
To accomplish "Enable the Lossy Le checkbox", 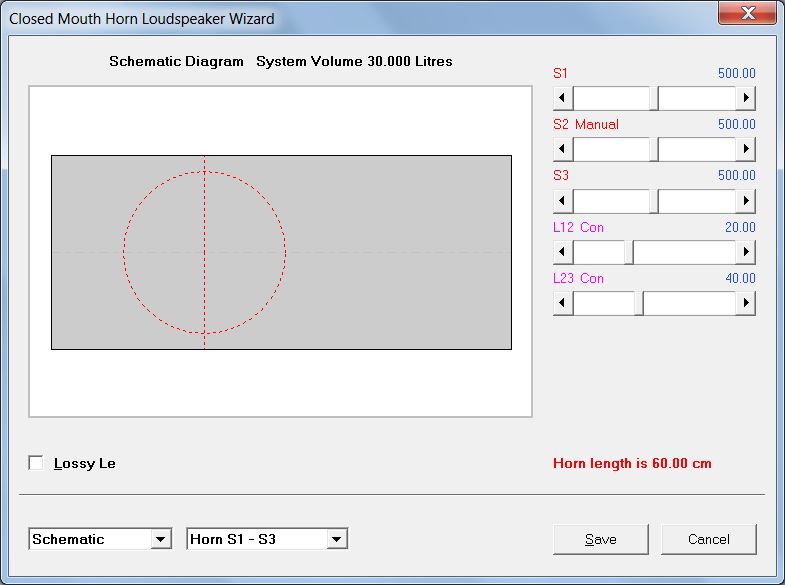I will click(36, 463).
